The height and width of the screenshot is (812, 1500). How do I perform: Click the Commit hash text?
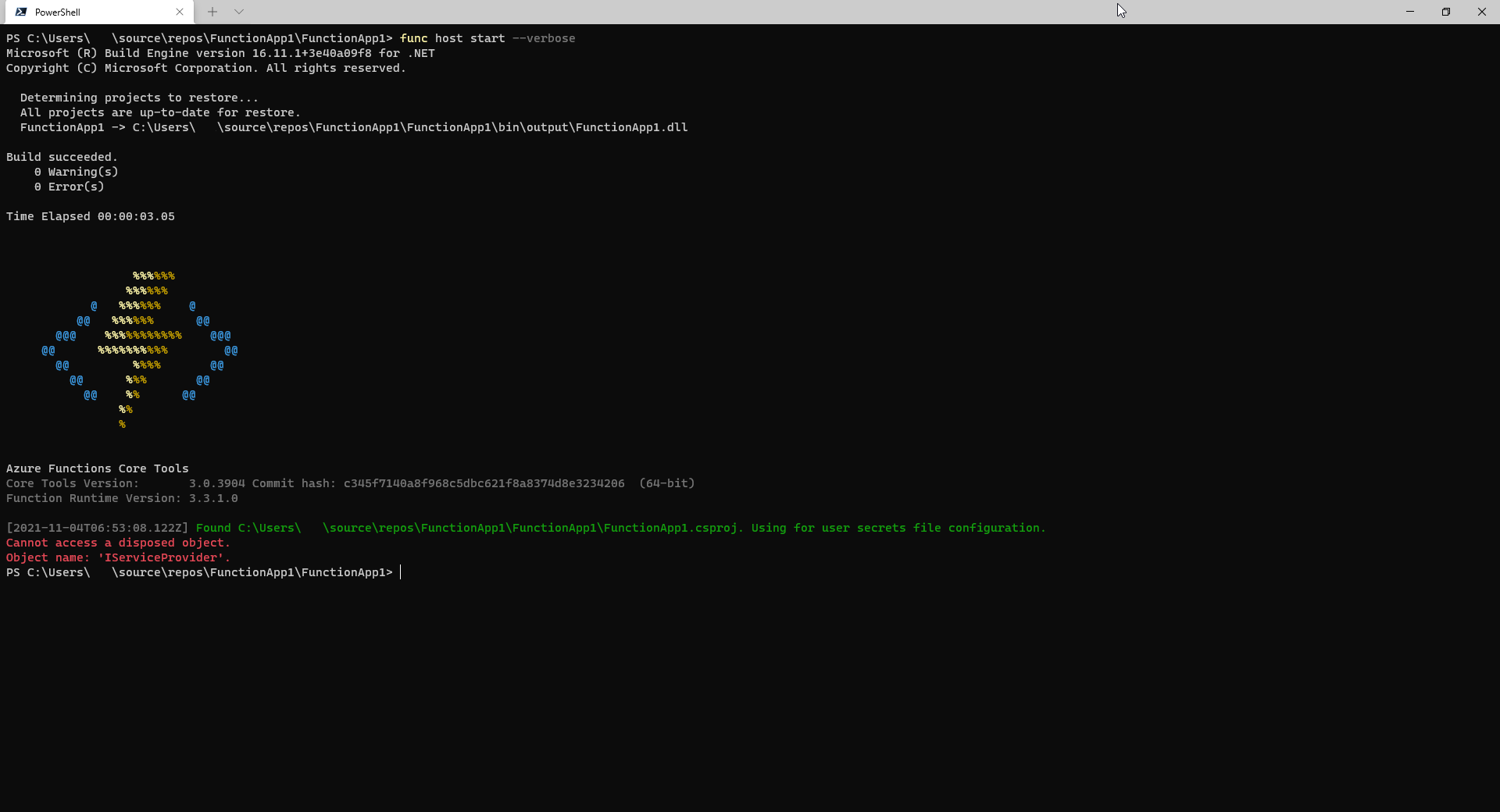484,483
